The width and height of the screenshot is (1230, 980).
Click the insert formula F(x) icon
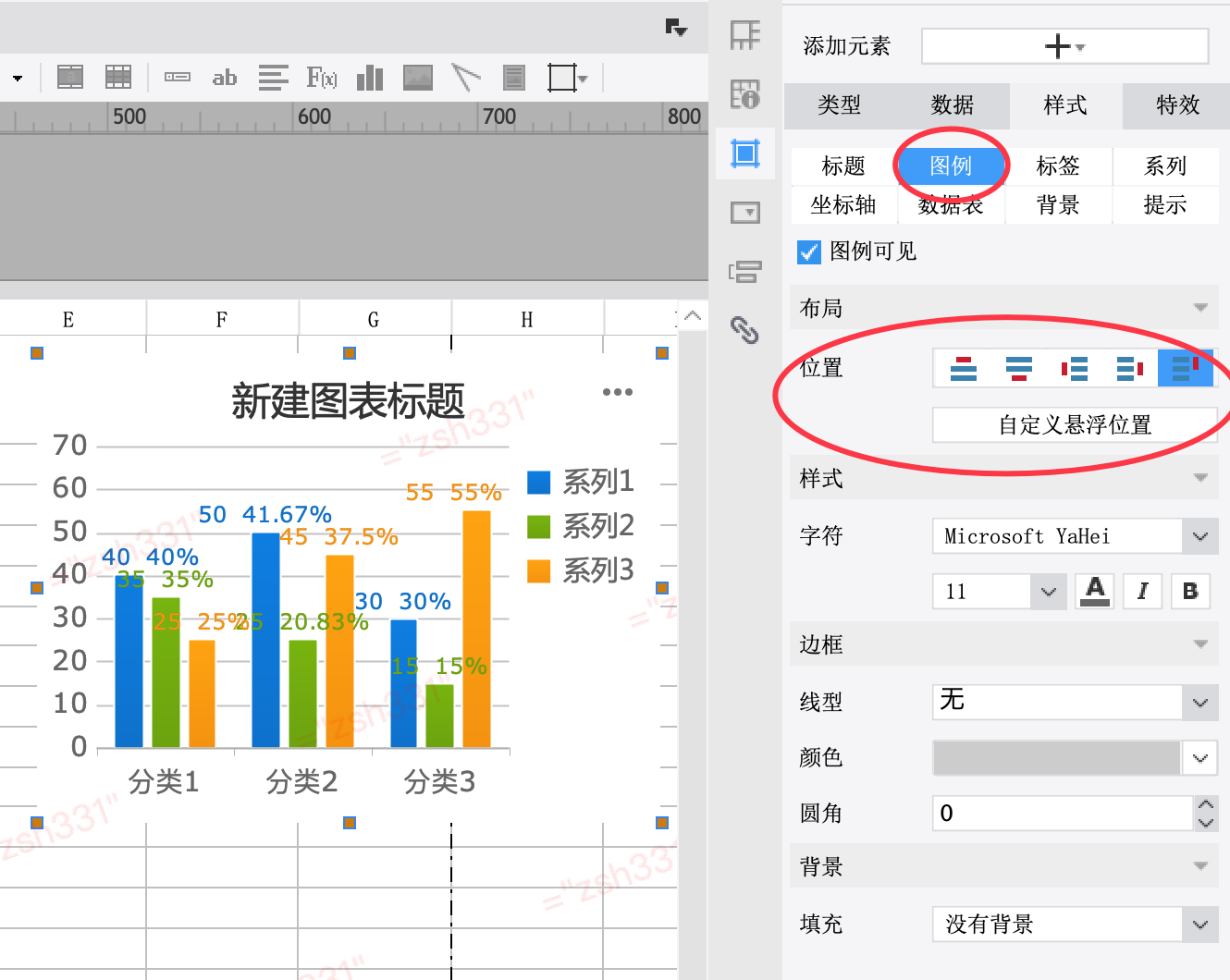click(x=321, y=78)
